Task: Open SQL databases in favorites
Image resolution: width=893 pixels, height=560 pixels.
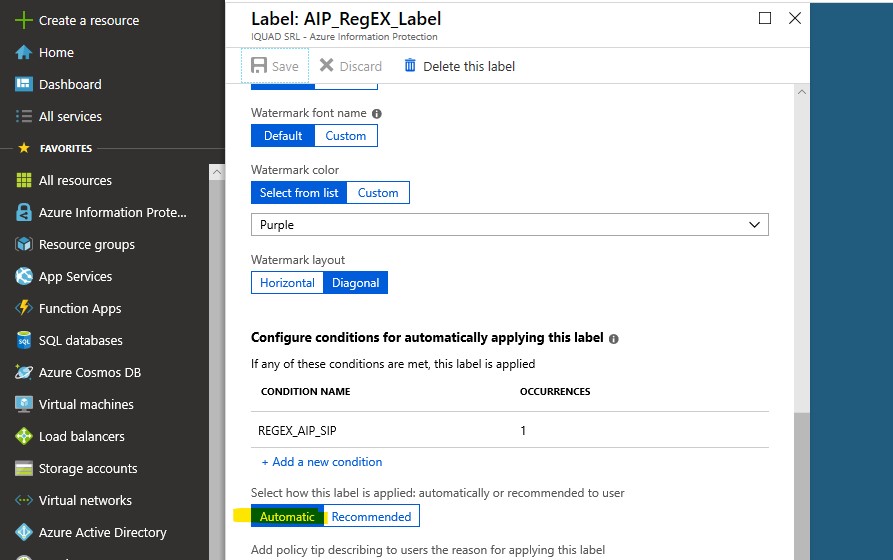Action: coord(80,341)
